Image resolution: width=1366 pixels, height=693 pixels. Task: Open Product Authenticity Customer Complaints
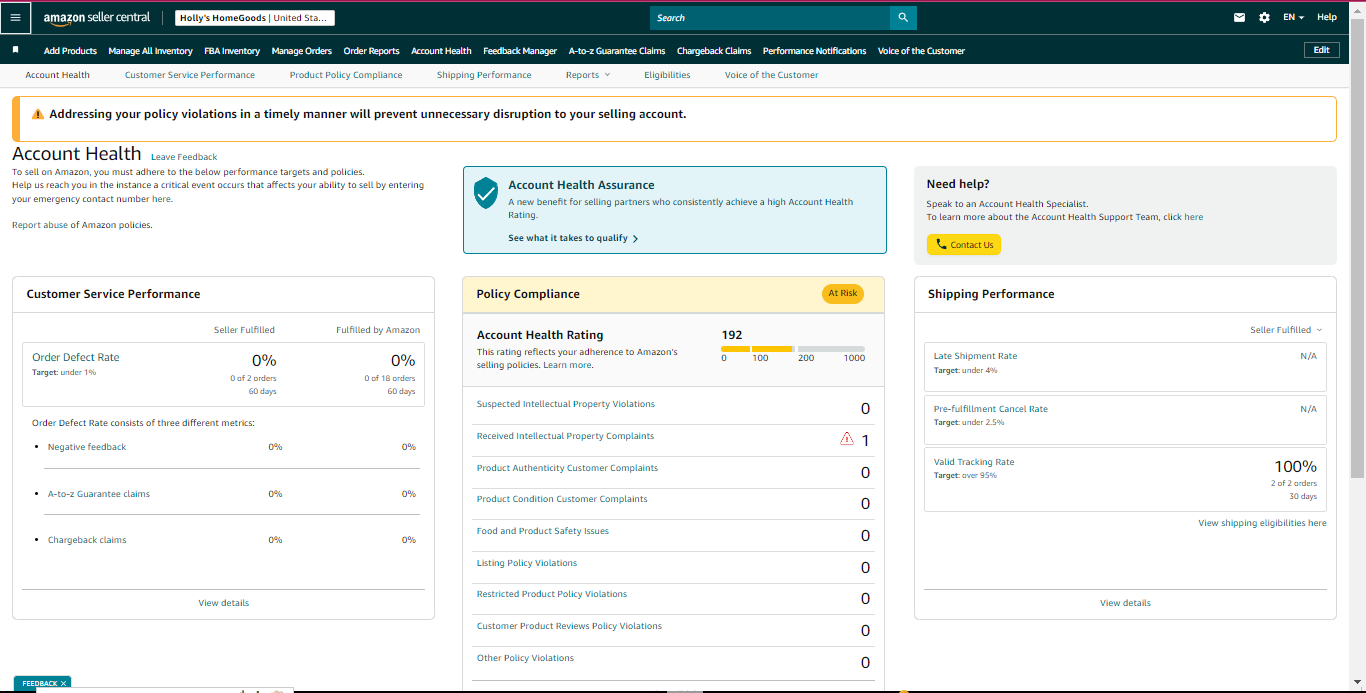567,468
